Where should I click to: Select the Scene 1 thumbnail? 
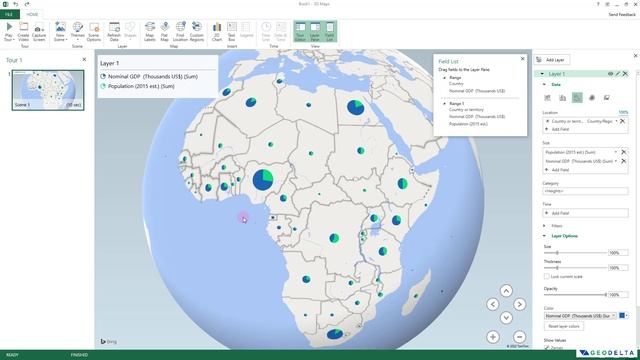(x=48, y=90)
